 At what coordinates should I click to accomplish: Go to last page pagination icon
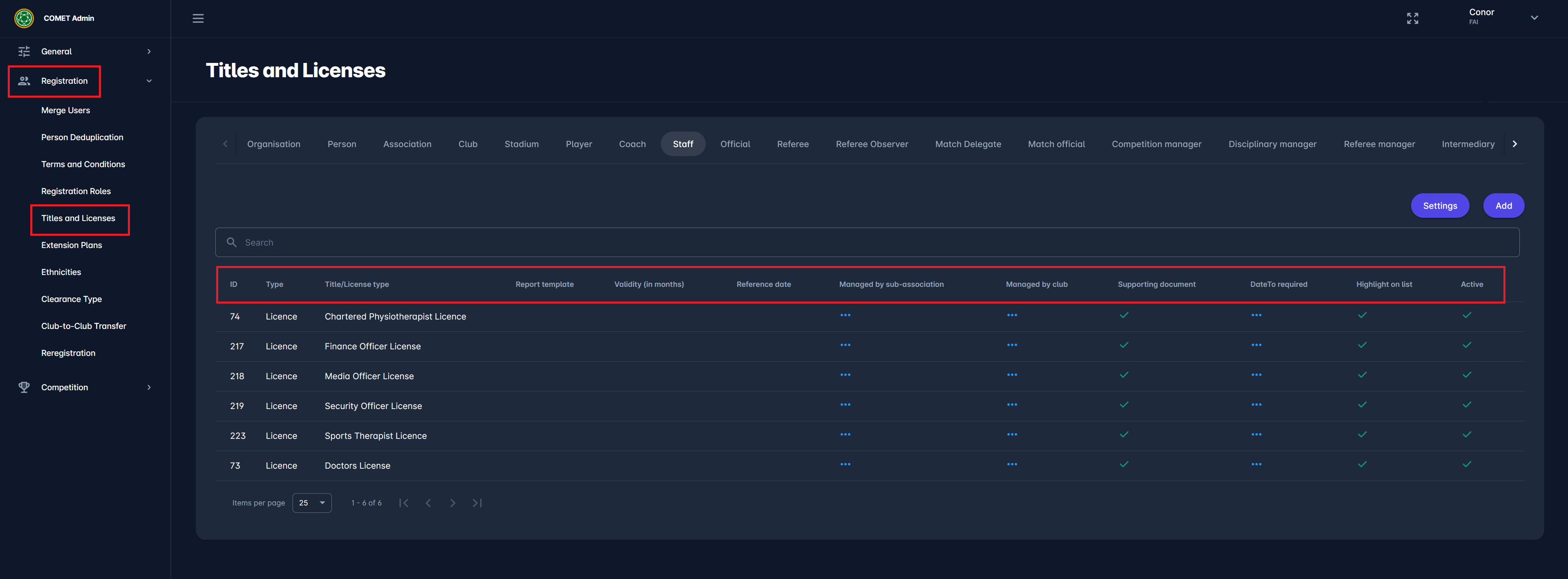tap(477, 503)
